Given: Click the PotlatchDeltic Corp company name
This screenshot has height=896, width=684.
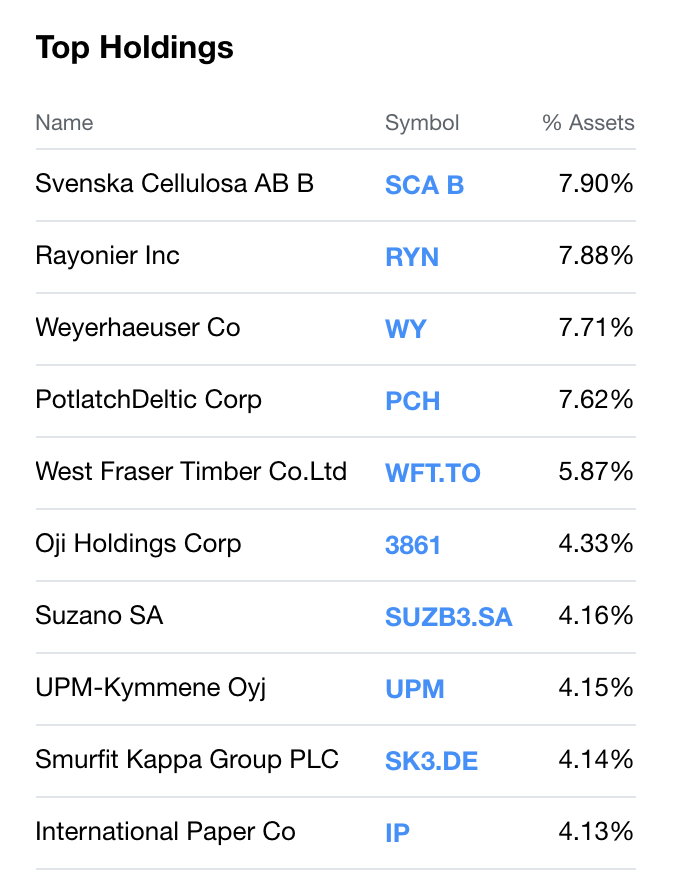Looking at the screenshot, I should 148,399.
